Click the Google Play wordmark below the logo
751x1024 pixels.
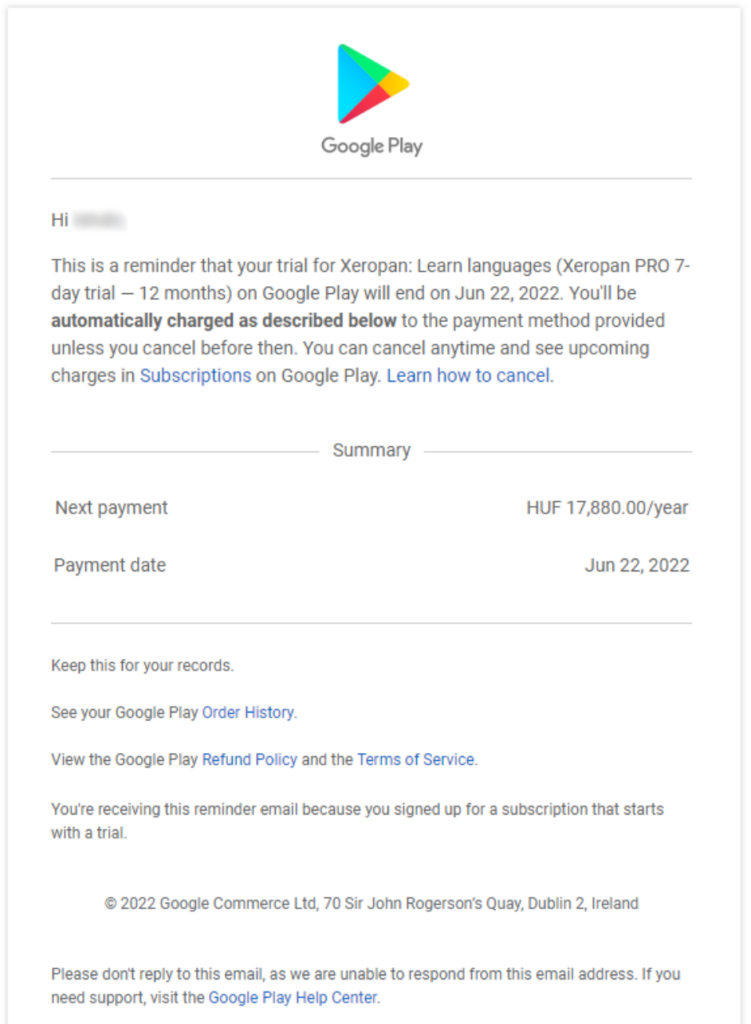click(x=372, y=146)
